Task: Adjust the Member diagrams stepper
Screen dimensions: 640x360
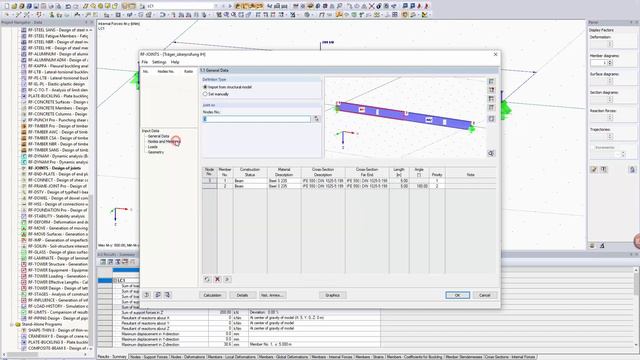Action: [x=610, y=63]
